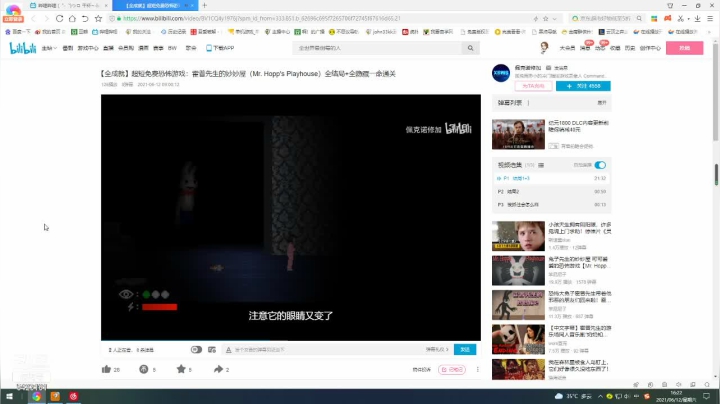Click the coin icon below the video
Screen dimensions: 720x404
click(144, 369)
